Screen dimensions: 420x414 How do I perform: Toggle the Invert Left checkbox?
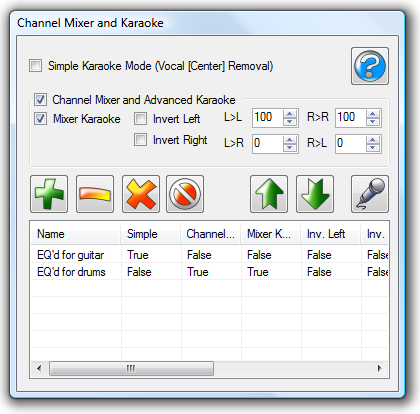[140, 119]
